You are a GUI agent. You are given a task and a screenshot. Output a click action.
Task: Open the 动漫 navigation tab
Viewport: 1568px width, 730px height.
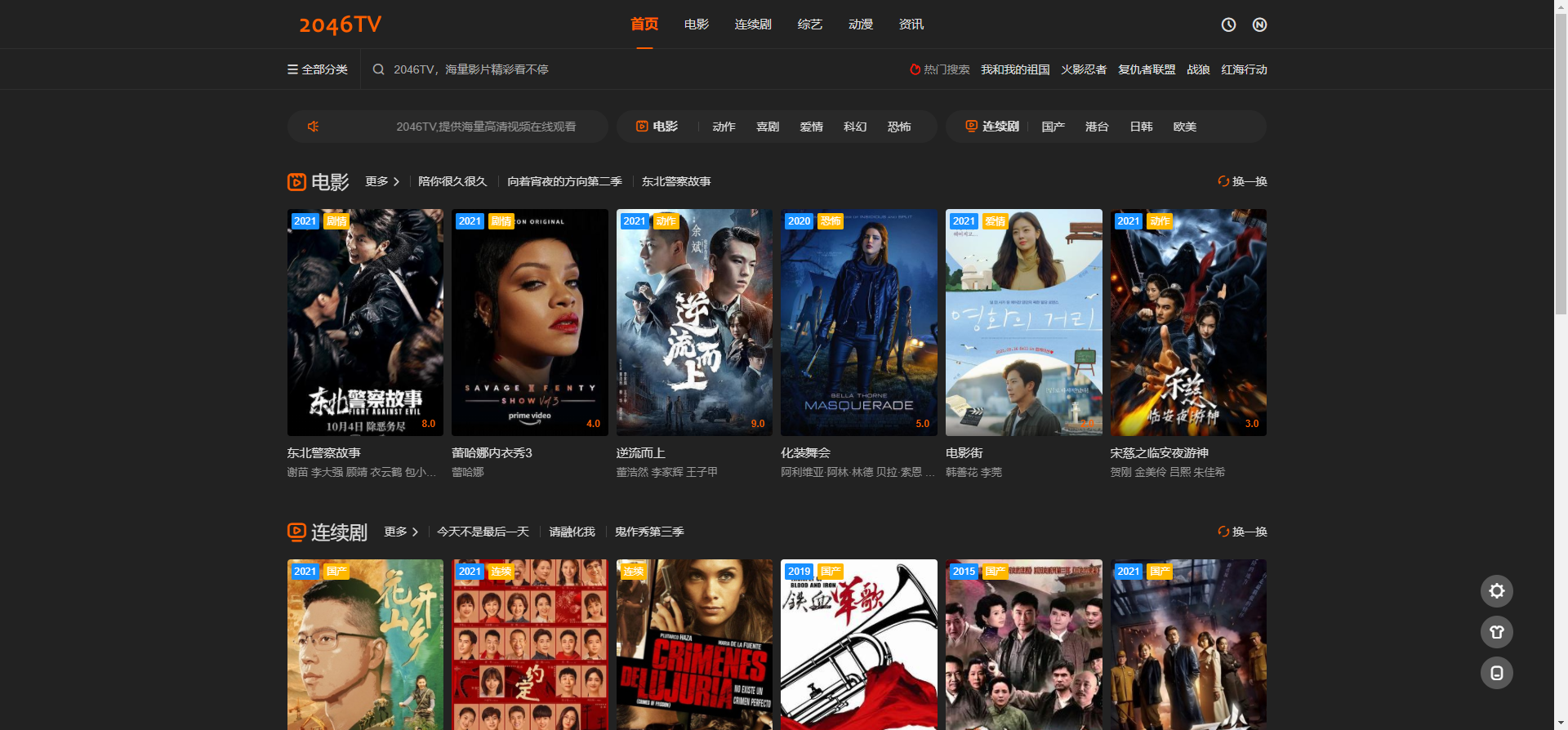[x=861, y=24]
